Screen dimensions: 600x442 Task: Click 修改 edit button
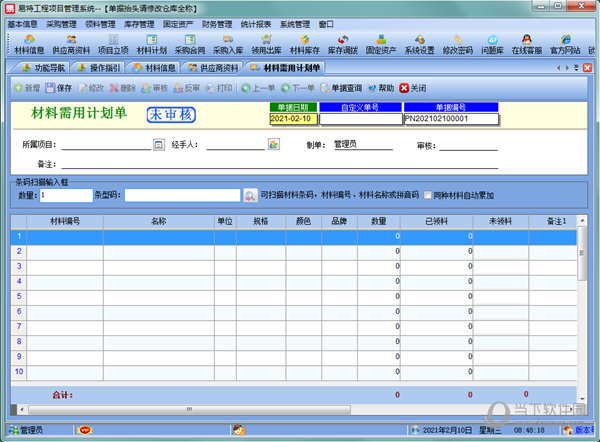(x=91, y=88)
